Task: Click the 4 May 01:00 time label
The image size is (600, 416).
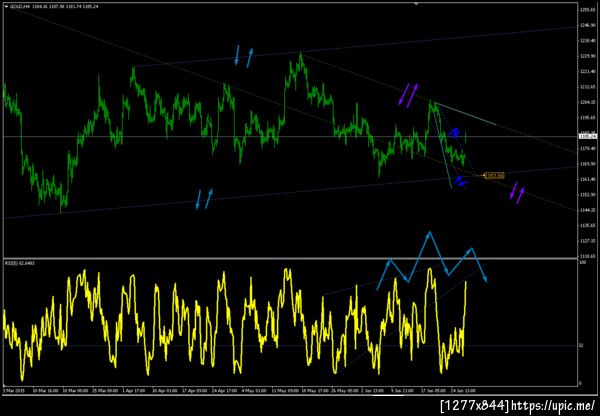Action: tap(254, 391)
